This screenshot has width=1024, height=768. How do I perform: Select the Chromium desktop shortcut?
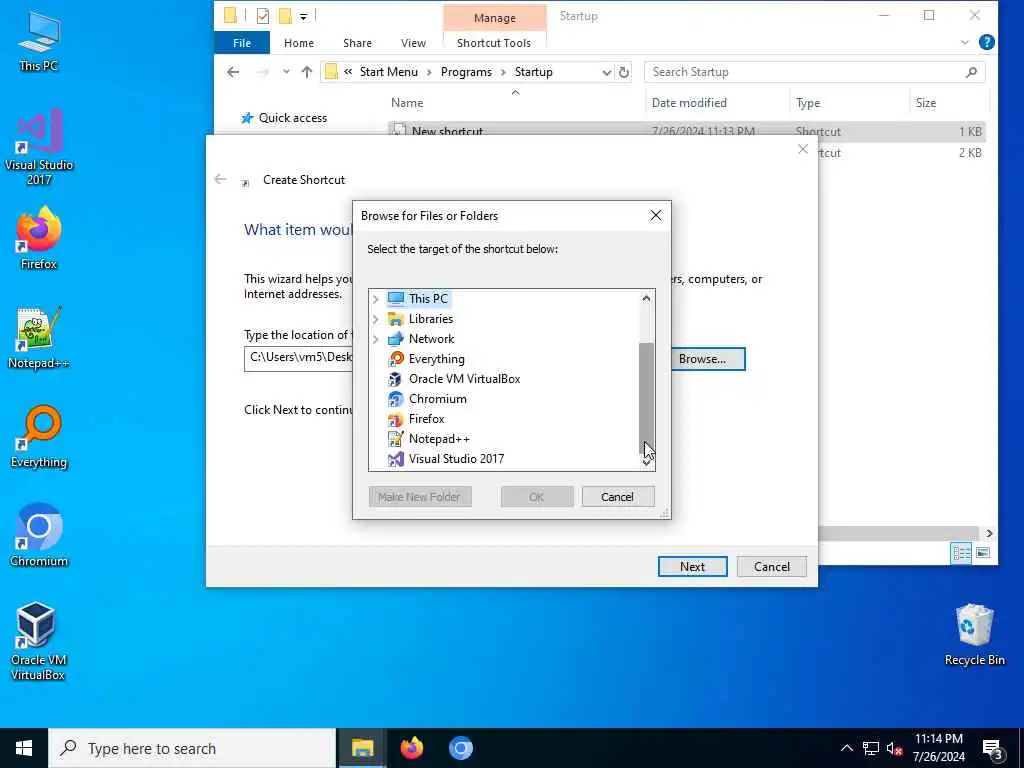tap(39, 536)
